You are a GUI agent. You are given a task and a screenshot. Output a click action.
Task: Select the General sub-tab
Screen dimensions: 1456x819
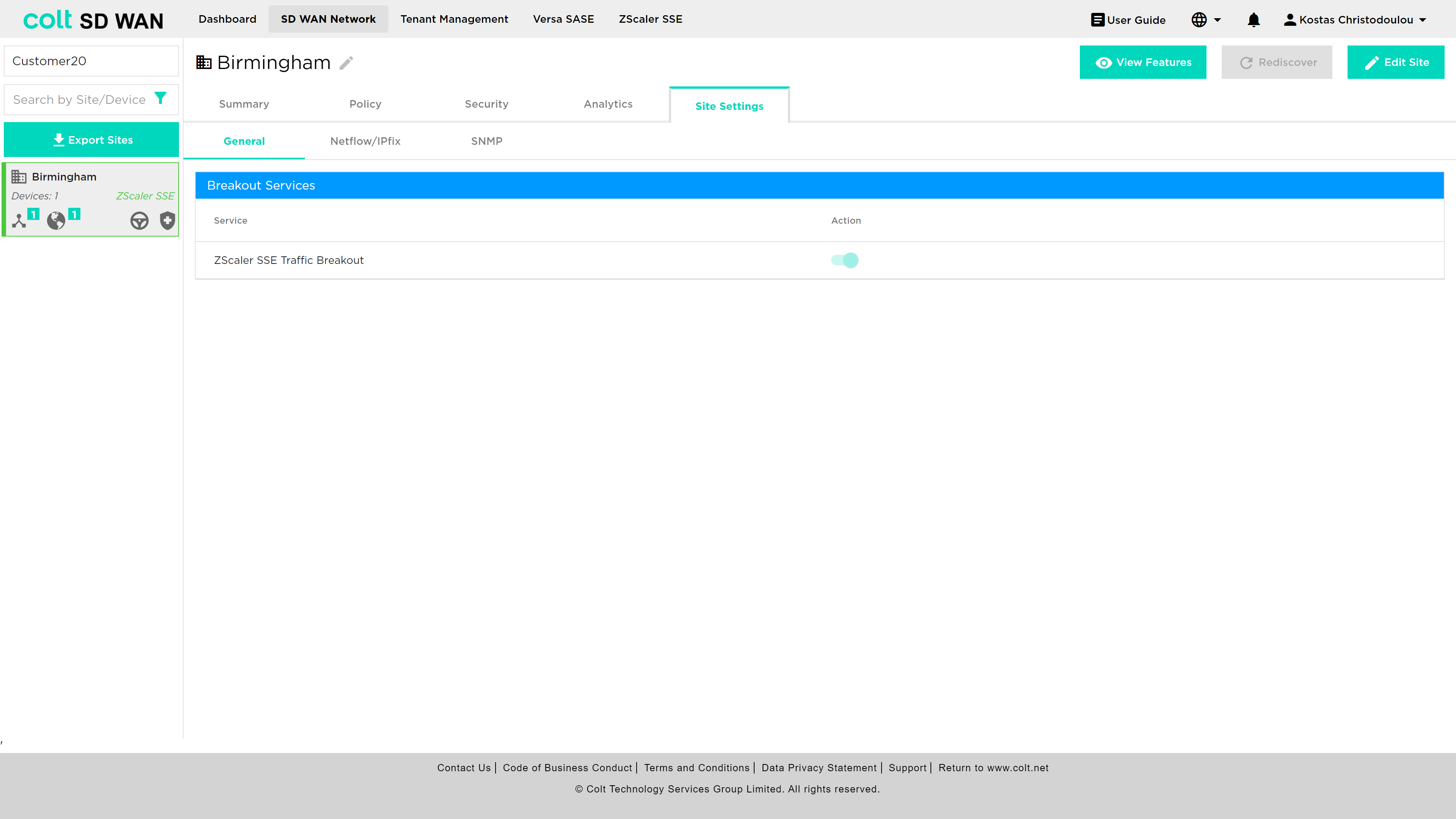244,141
